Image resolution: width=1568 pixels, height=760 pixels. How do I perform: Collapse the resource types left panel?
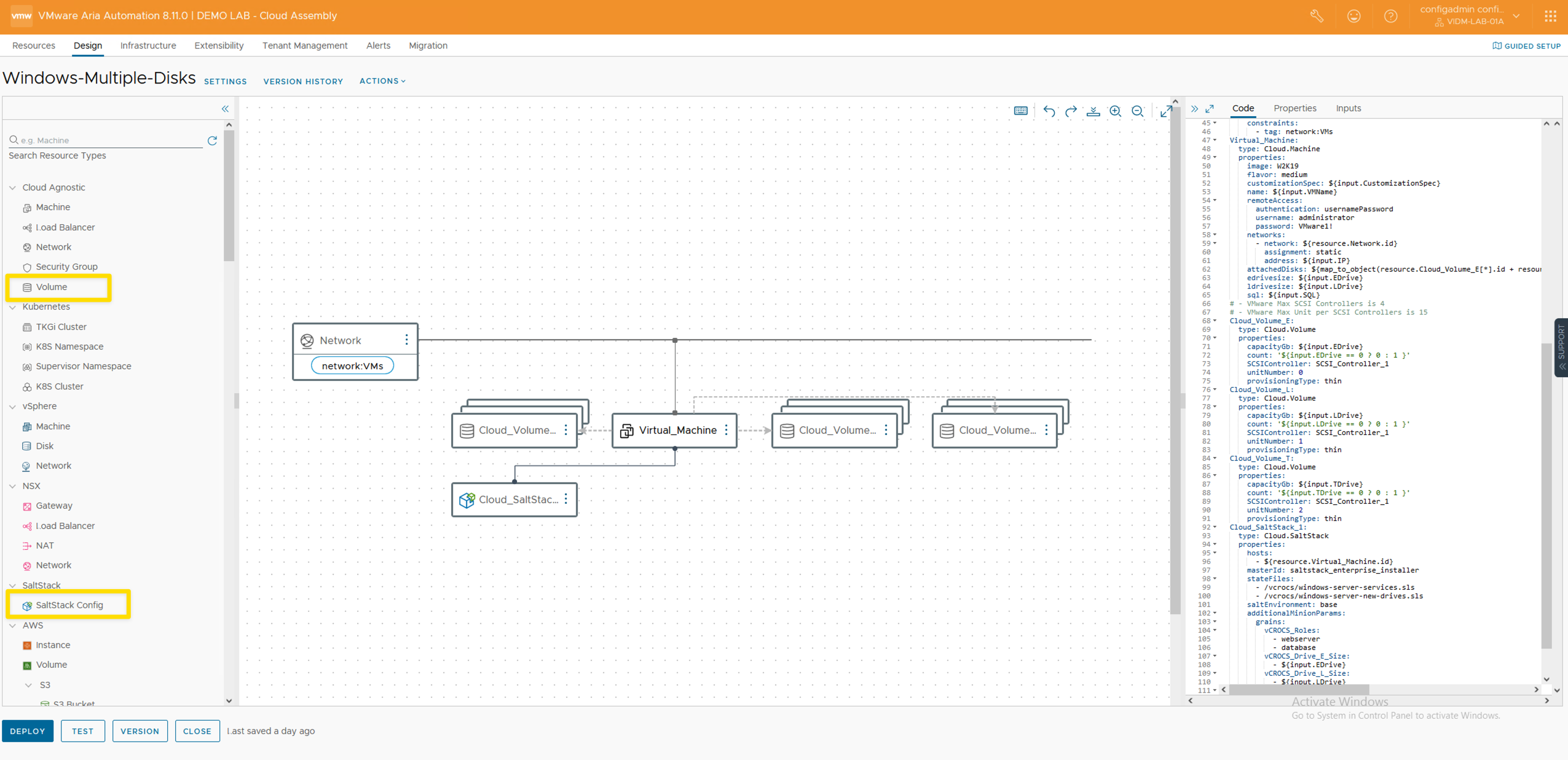[x=225, y=109]
